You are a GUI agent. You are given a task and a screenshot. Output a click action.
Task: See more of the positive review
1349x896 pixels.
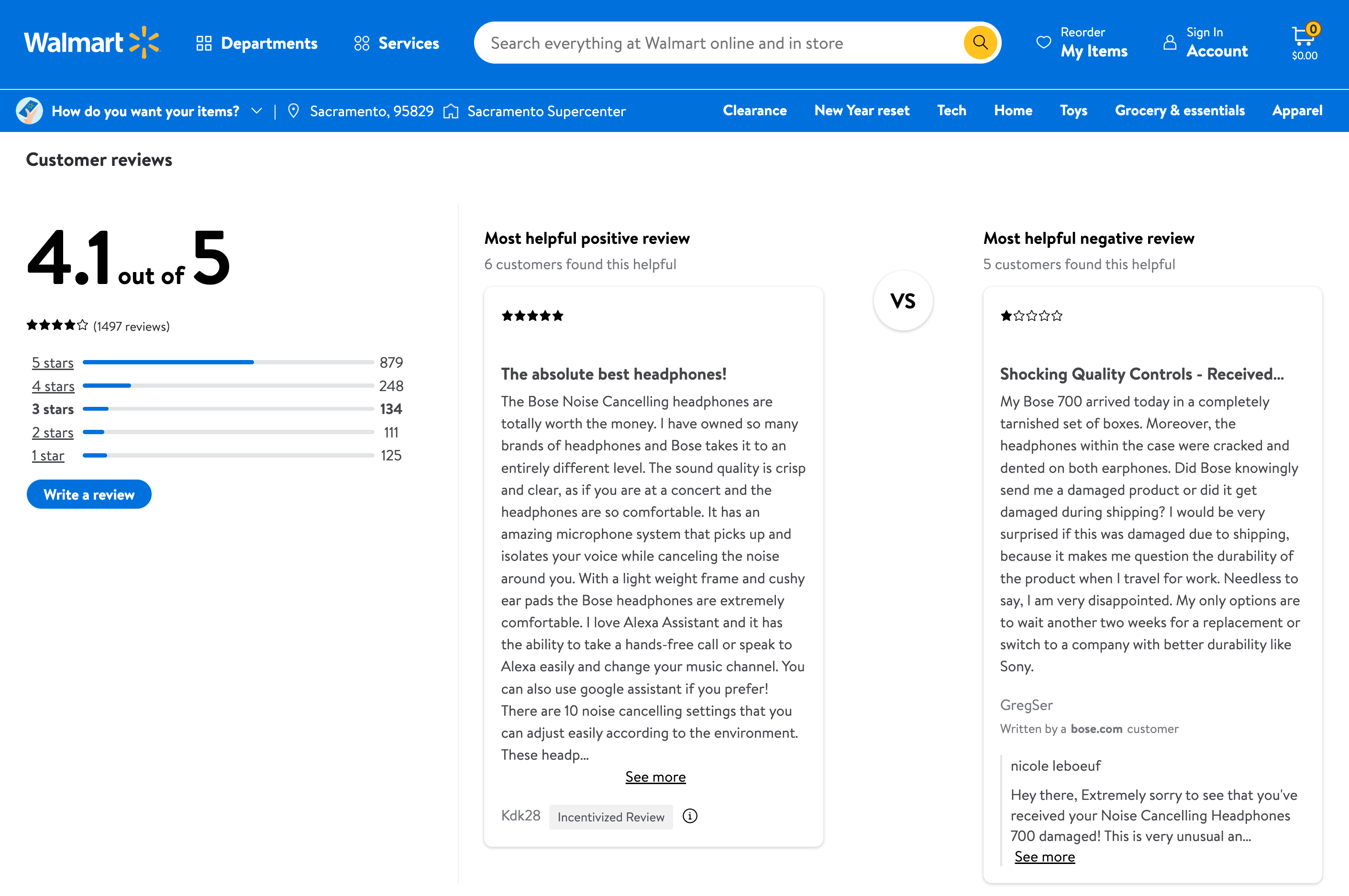click(655, 776)
